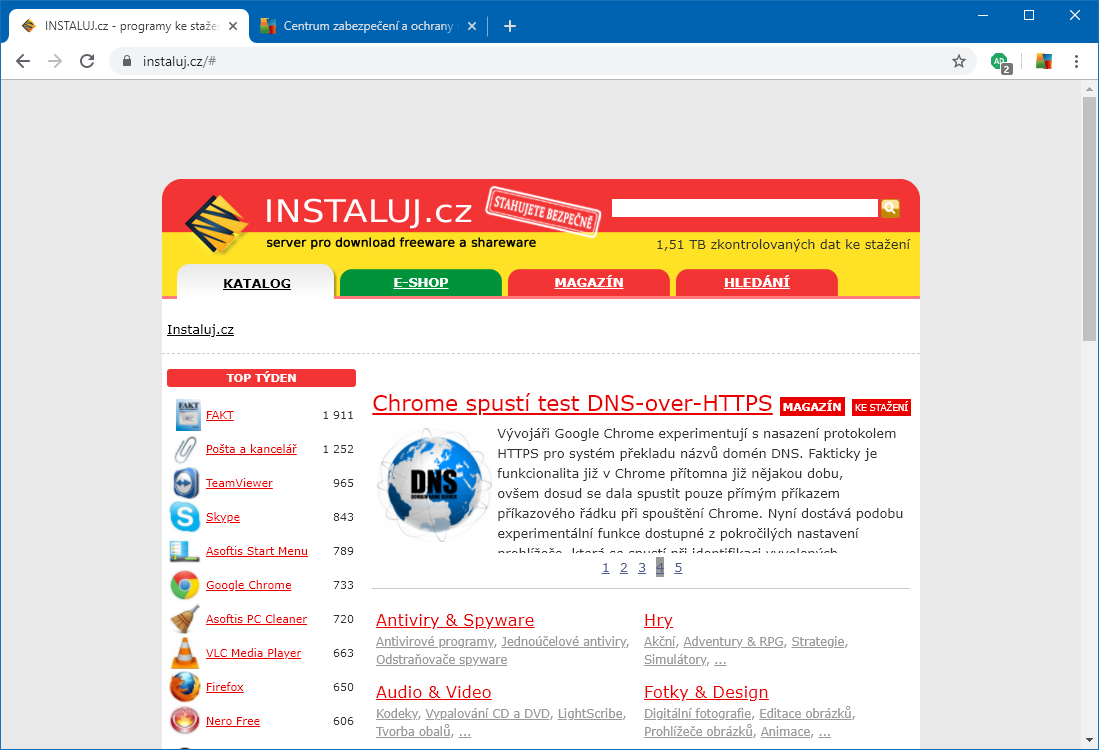Click the VLC Media Player cone icon
Image resolution: width=1099 pixels, height=750 pixels.
click(x=185, y=653)
